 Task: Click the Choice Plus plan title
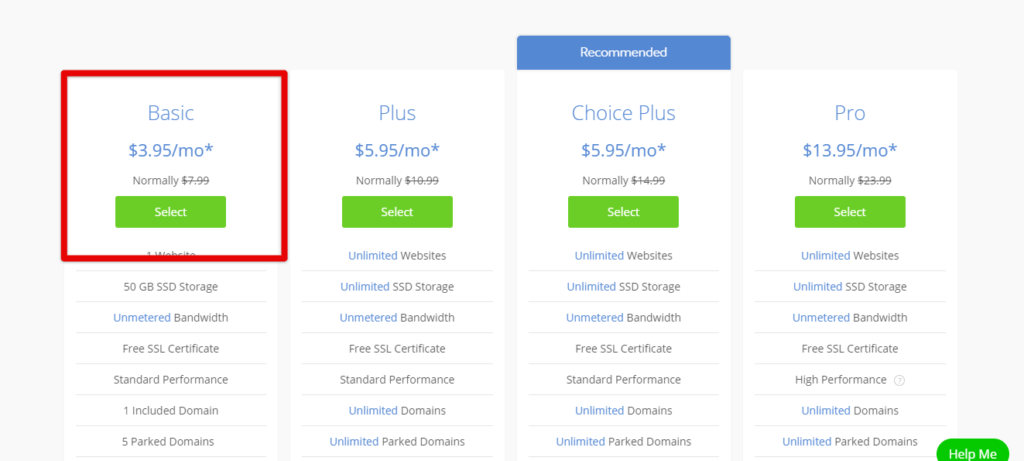[624, 113]
